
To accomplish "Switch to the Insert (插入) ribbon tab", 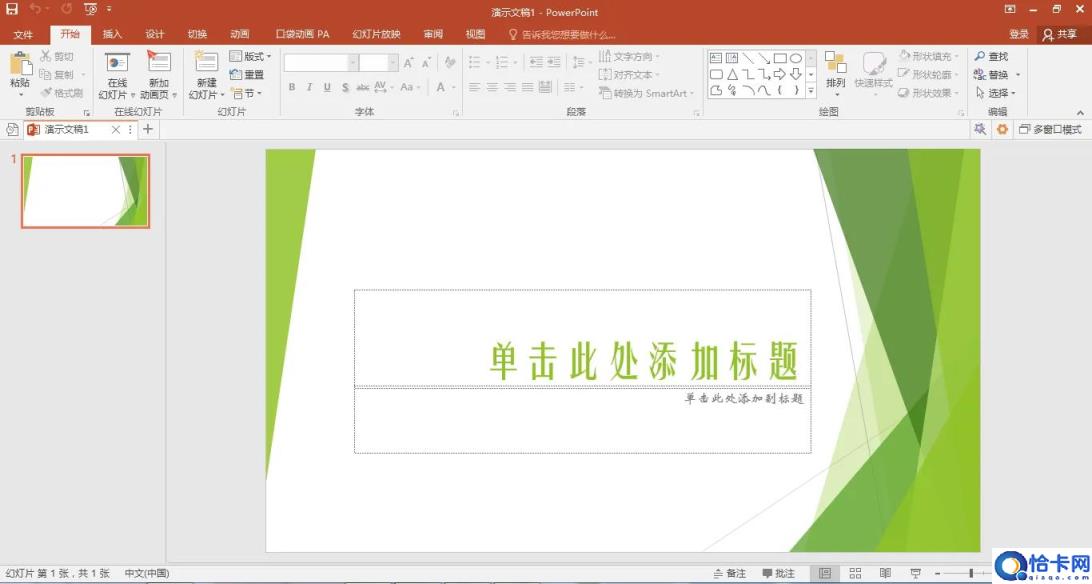I will 112,34.
